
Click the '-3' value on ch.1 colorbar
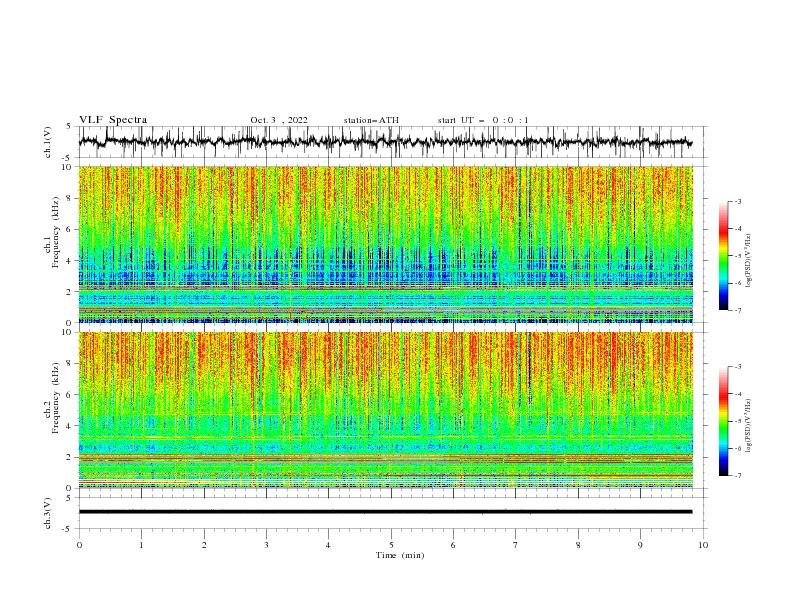738,201
